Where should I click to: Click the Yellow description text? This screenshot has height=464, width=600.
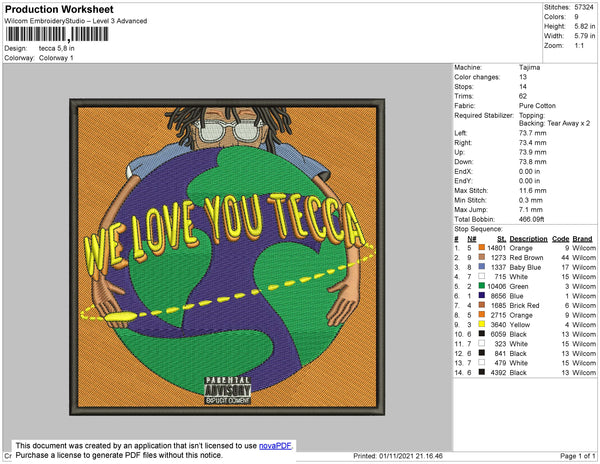tap(520, 324)
